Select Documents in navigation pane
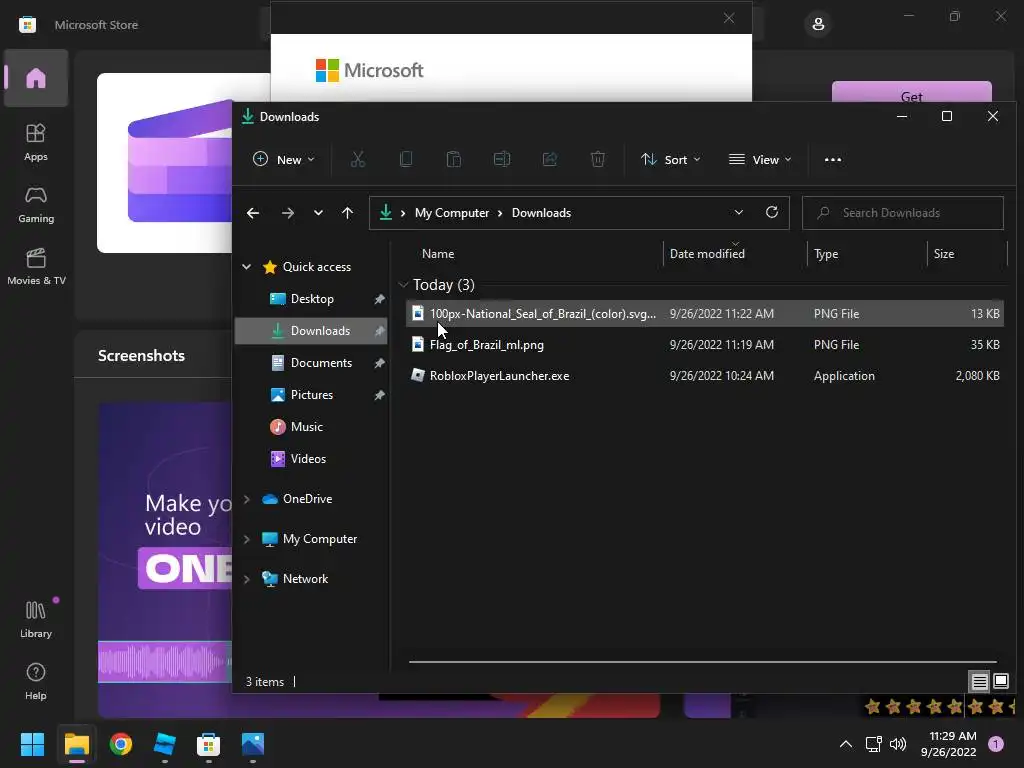1024x768 pixels. 312,362
